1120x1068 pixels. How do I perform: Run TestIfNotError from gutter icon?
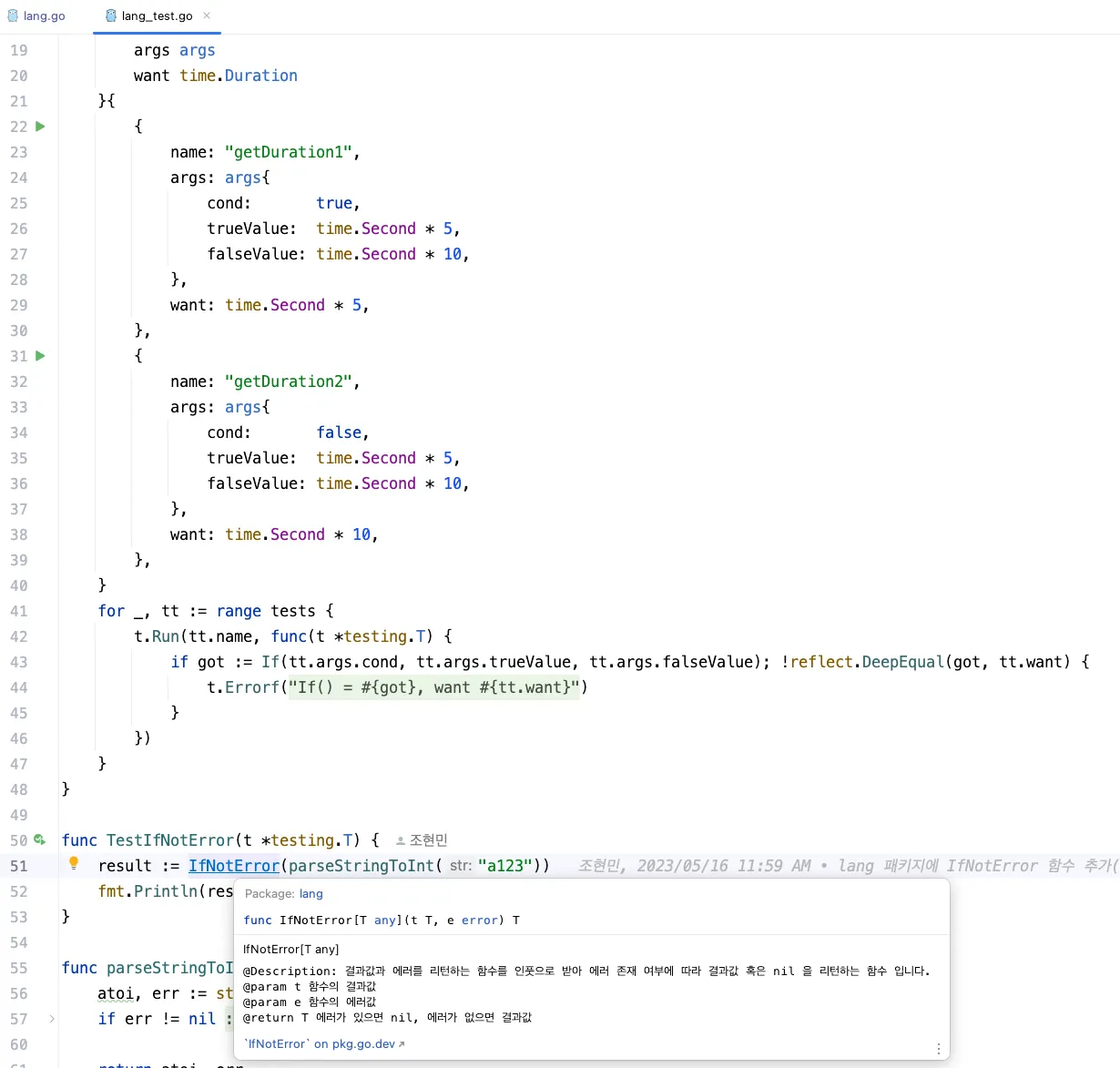click(40, 839)
